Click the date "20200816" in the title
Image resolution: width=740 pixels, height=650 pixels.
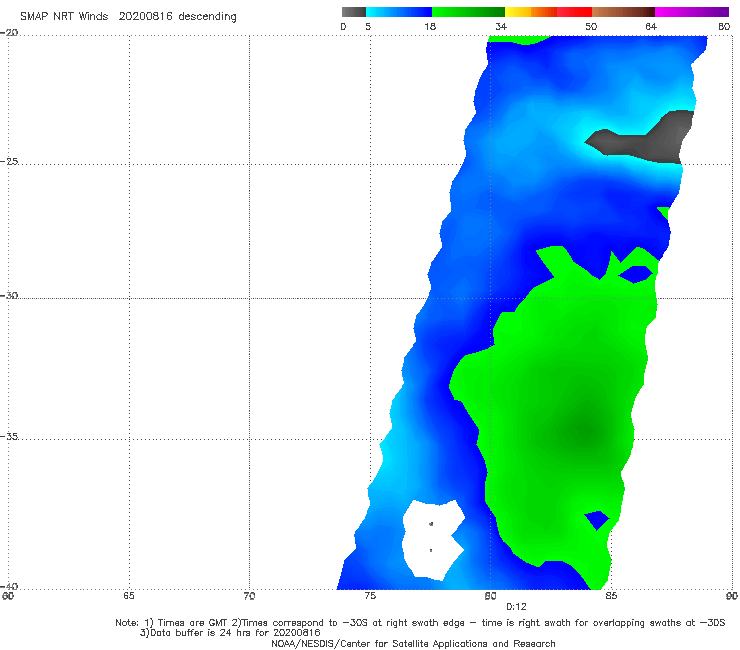[x=145, y=16]
